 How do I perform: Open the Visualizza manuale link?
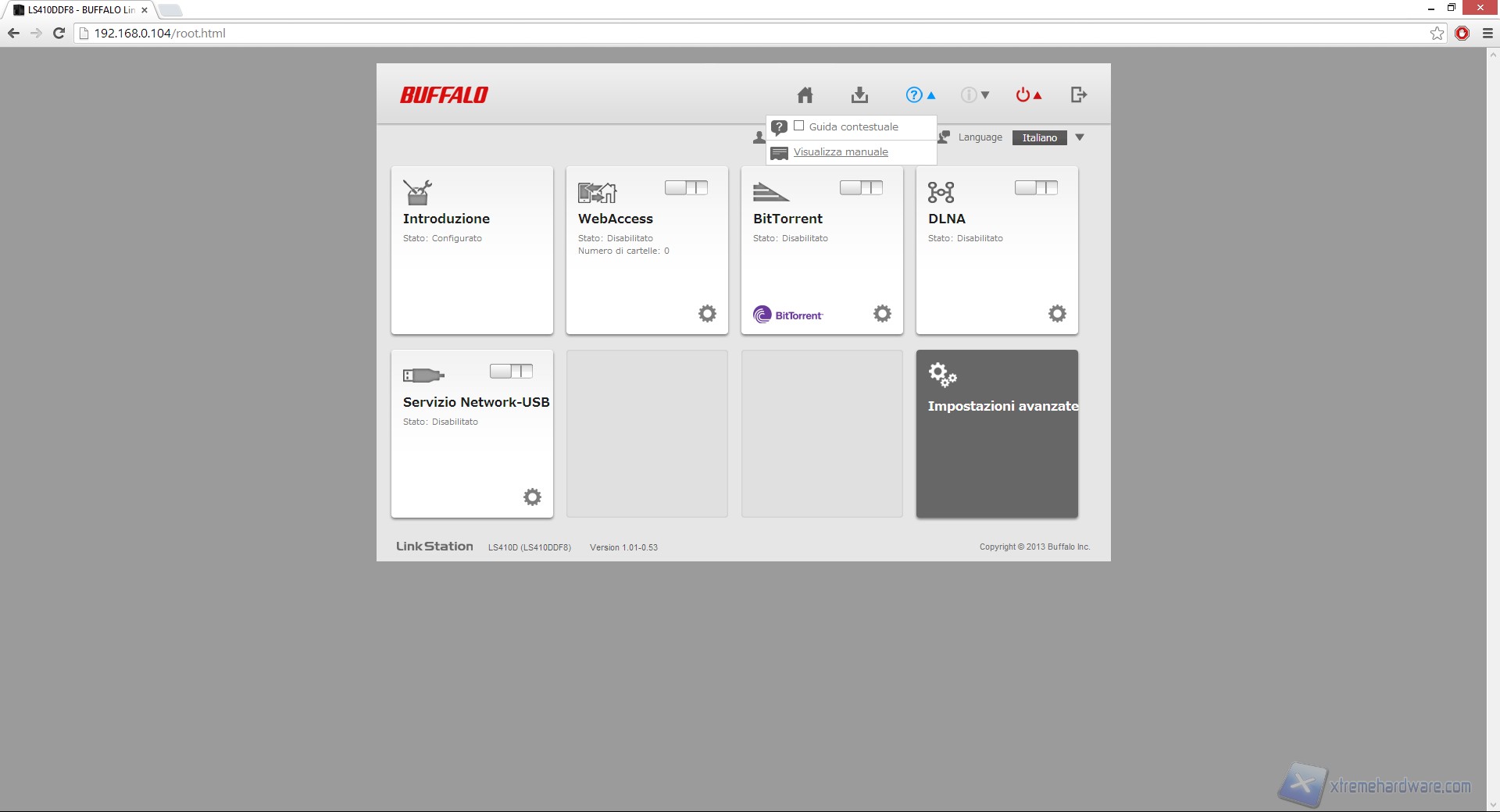[841, 152]
